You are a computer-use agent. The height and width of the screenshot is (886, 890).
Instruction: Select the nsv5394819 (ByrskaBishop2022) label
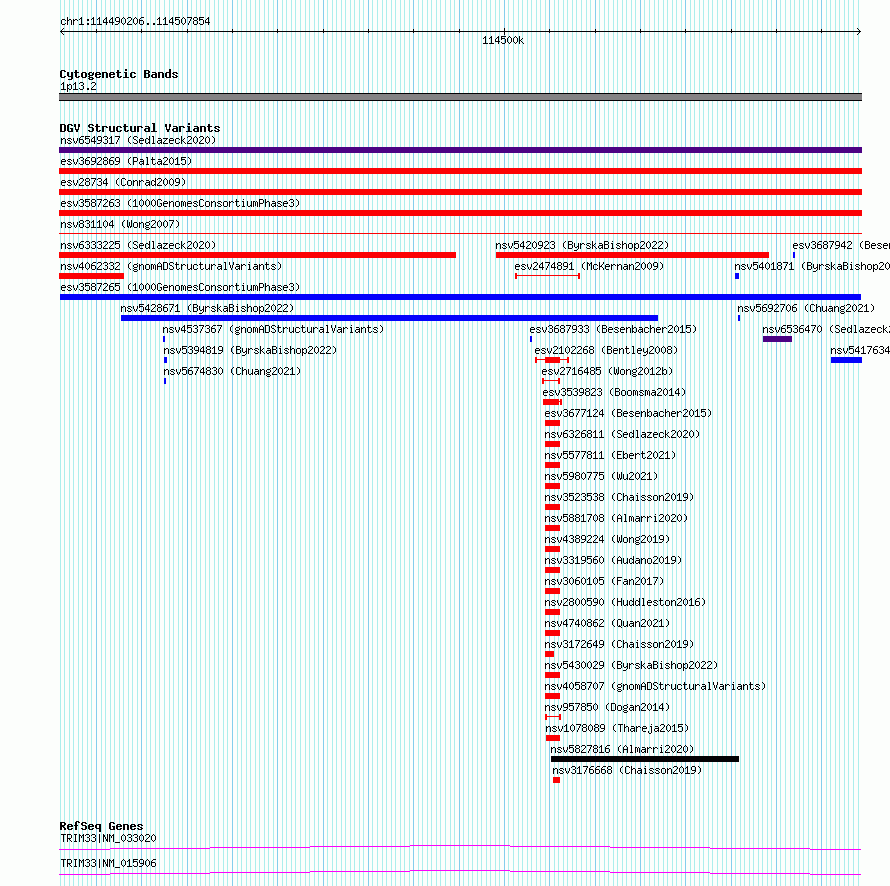click(x=250, y=350)
